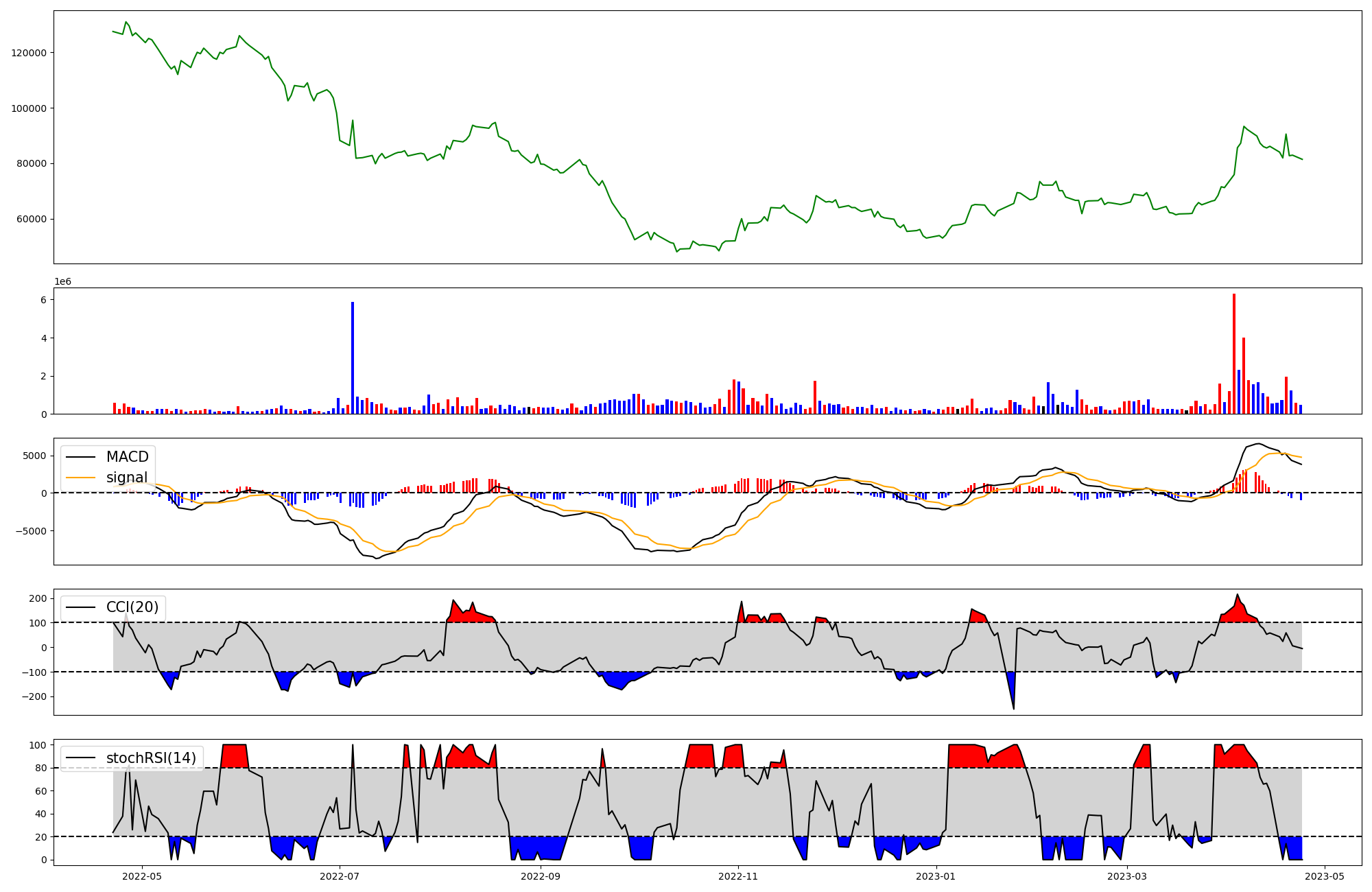Click the MACD legend label
The width and height of the screenshot is (1372, 892).
(x=127, y=457)
